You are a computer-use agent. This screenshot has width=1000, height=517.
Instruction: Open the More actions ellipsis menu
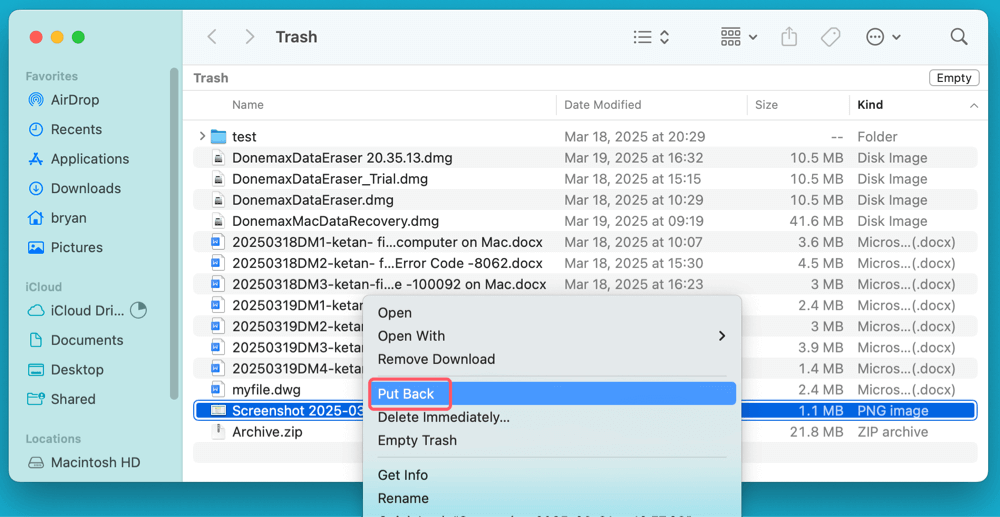883,37
